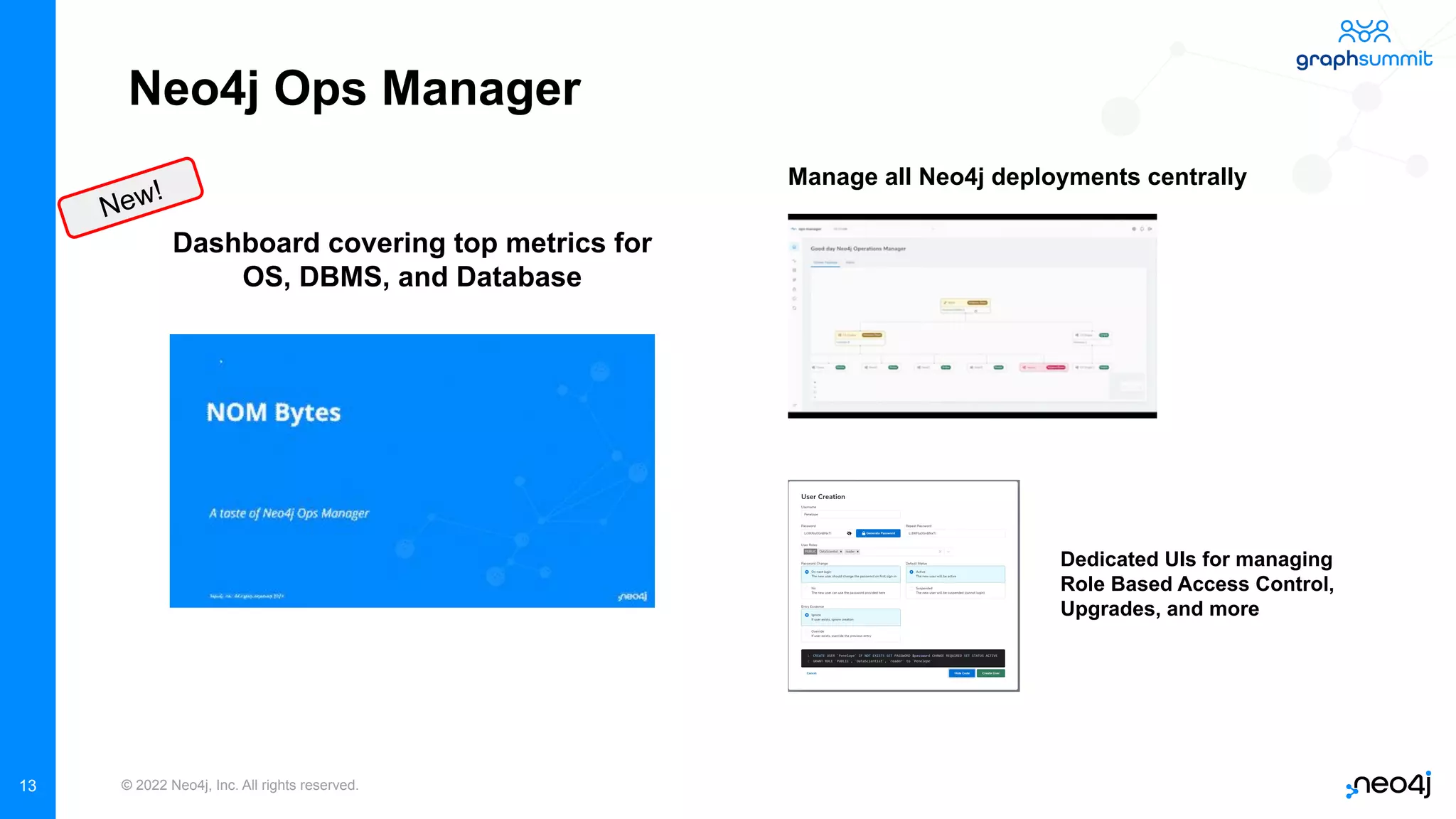1456x819 pixels.
Task: Click the green Create User button
Action: click(x=991, y=673)
